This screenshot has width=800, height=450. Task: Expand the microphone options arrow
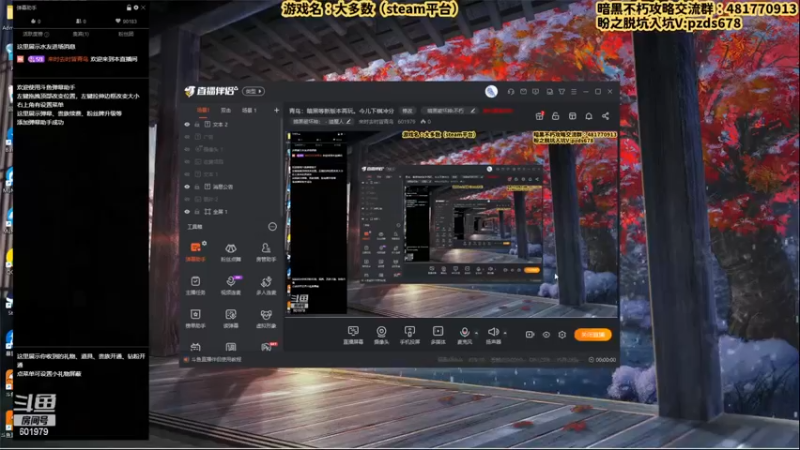477,333
